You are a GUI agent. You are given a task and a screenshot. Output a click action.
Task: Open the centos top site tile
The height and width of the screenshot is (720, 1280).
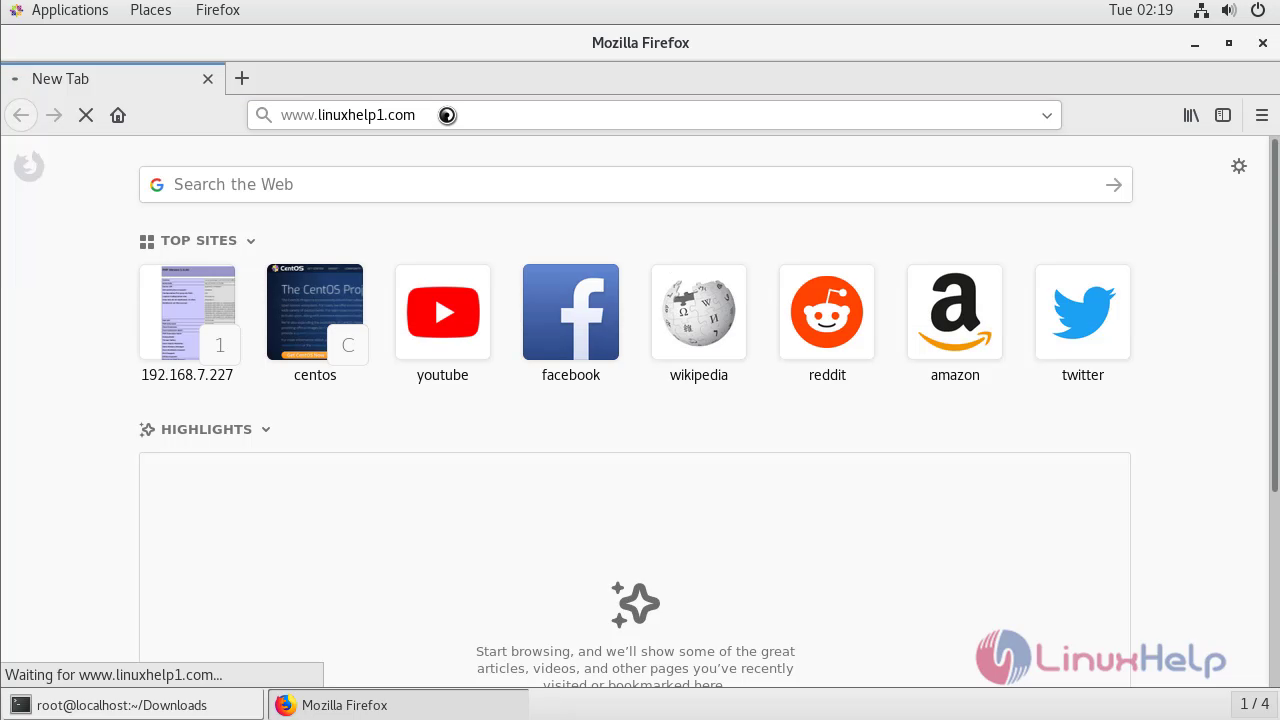tap(315, 312)
